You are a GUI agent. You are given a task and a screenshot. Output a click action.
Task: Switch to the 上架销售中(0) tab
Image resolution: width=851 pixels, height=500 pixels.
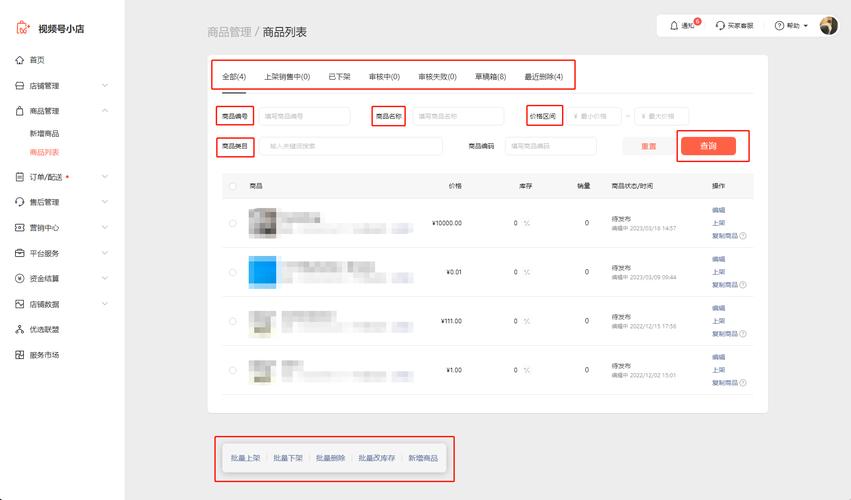point(287,77)
